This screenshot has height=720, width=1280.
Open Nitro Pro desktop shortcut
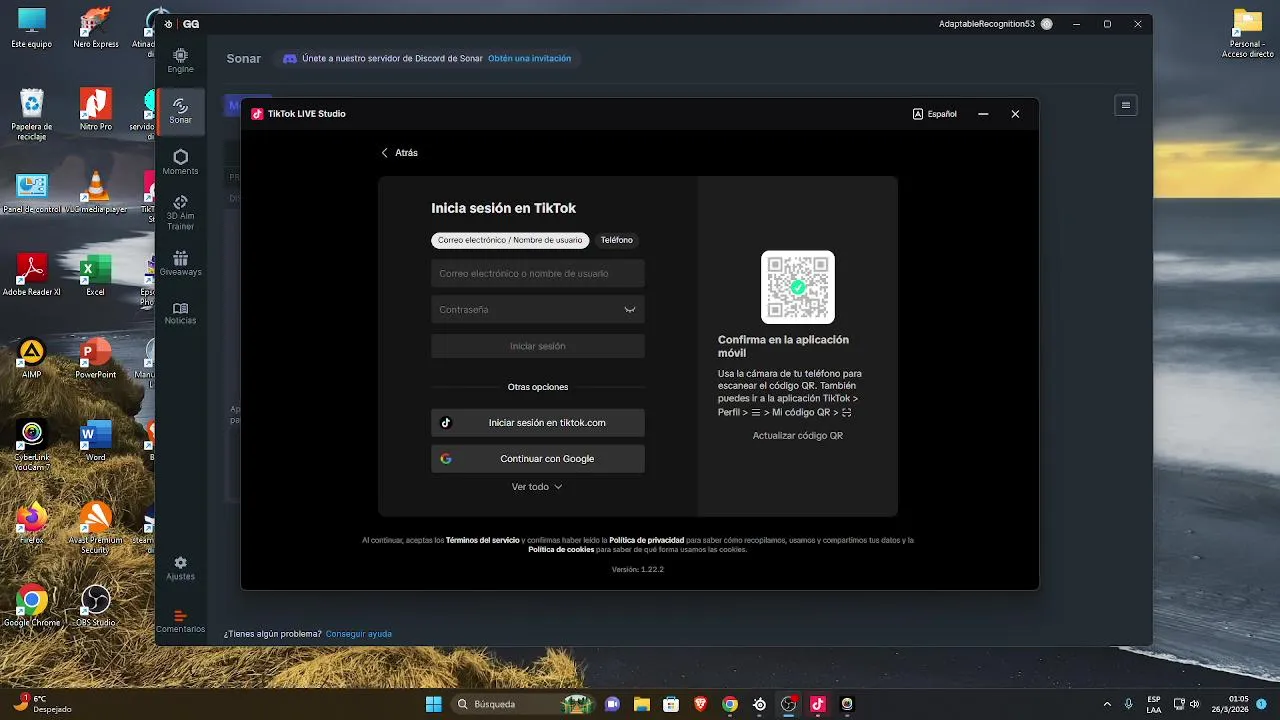[95, 110]
